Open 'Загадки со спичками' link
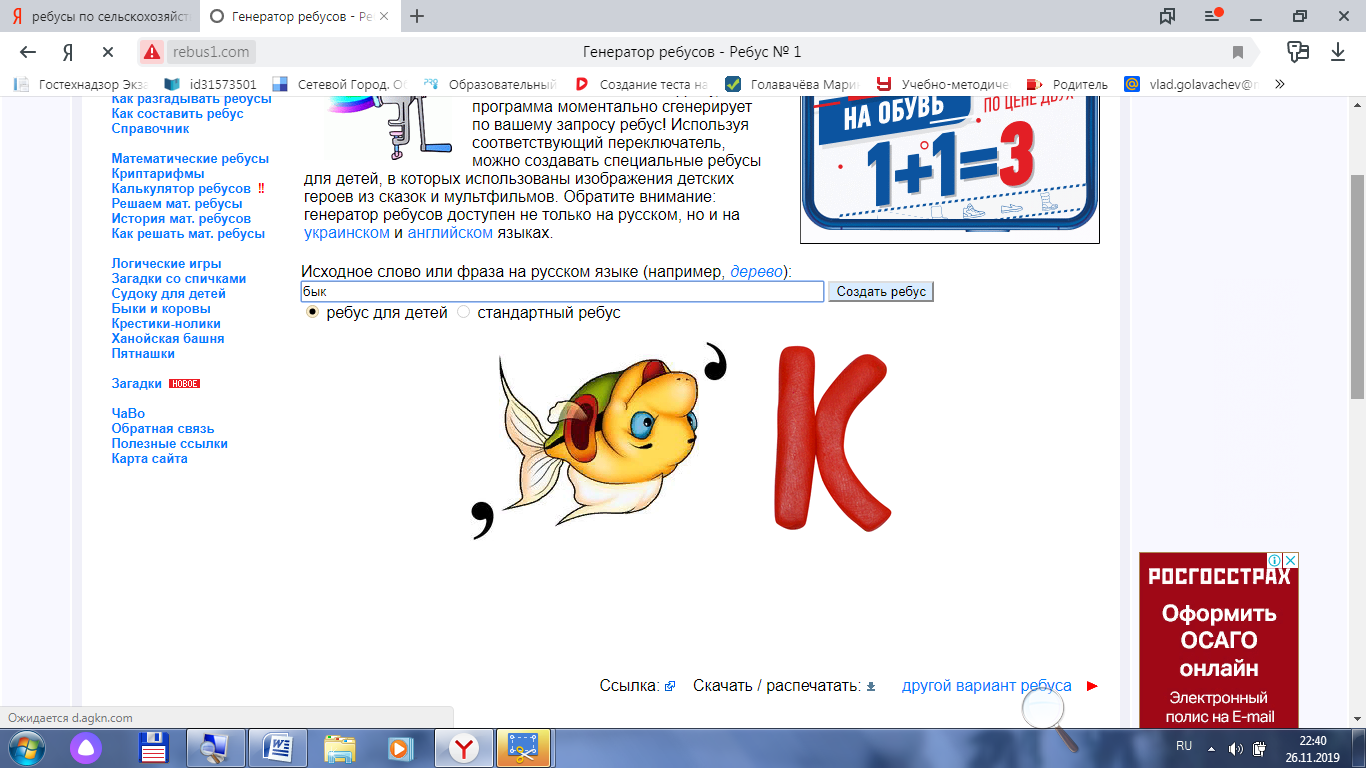Viewport: 1366px width, 768px height. pos(178,279)
